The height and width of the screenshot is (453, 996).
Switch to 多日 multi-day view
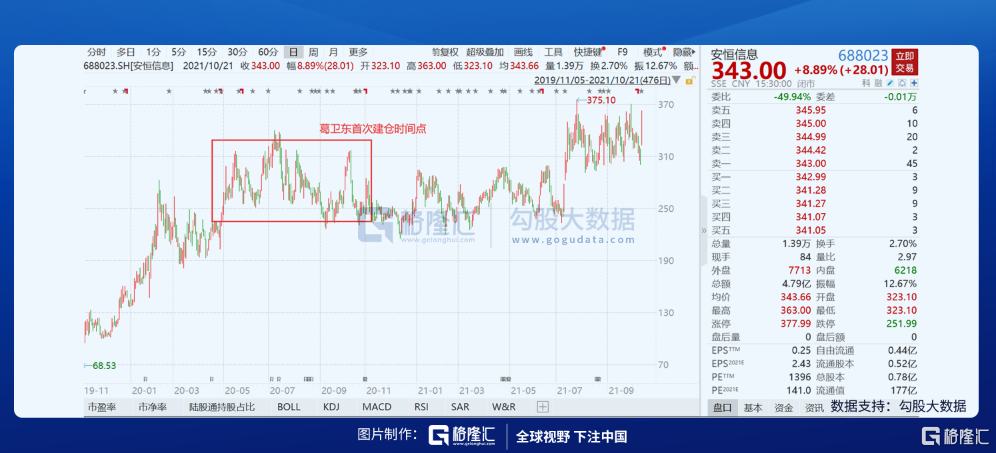tap(125, 52)
